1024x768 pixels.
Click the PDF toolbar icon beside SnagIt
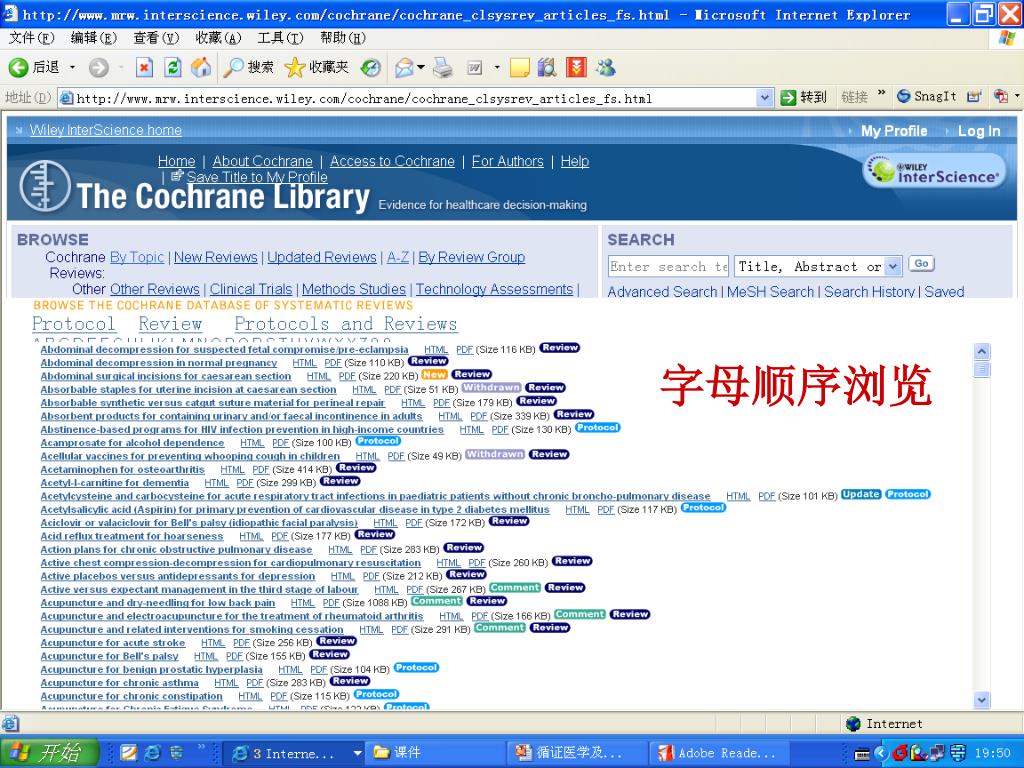(x=1000, y=97)
